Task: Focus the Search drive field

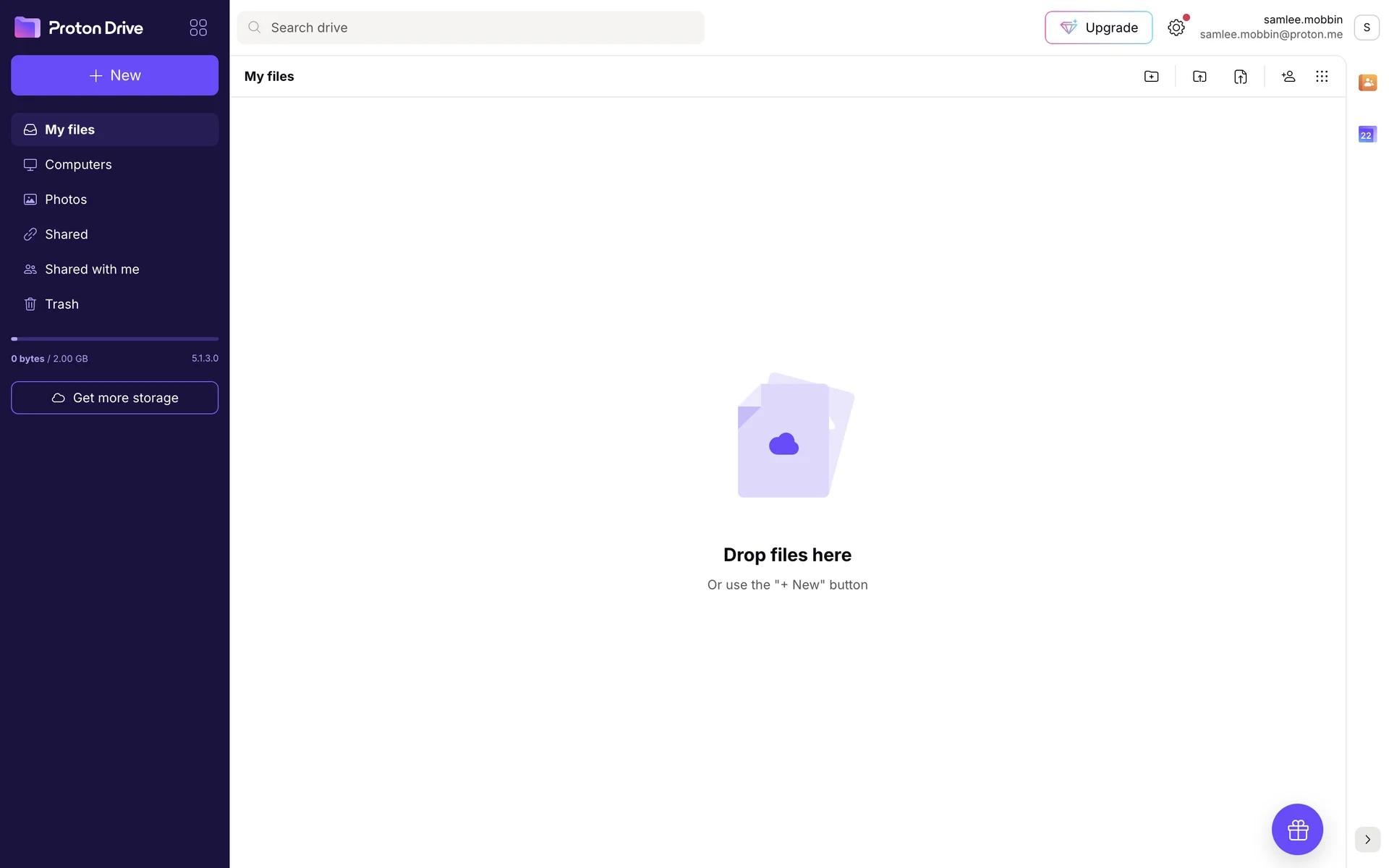Action: [x=470, y=27]
